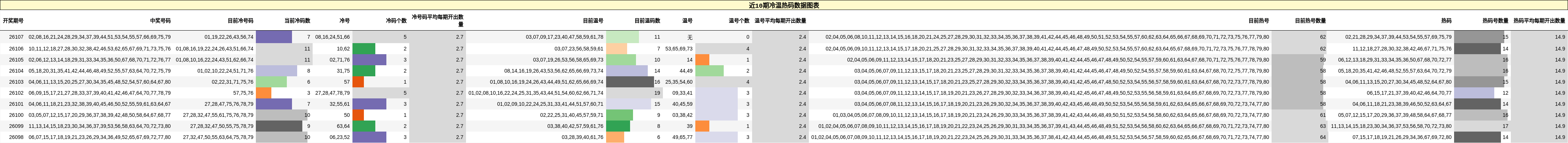Click cold numbers cell 02,71,76
Image resolution: width=1568 pixels, height=143 pixels.
340,60
